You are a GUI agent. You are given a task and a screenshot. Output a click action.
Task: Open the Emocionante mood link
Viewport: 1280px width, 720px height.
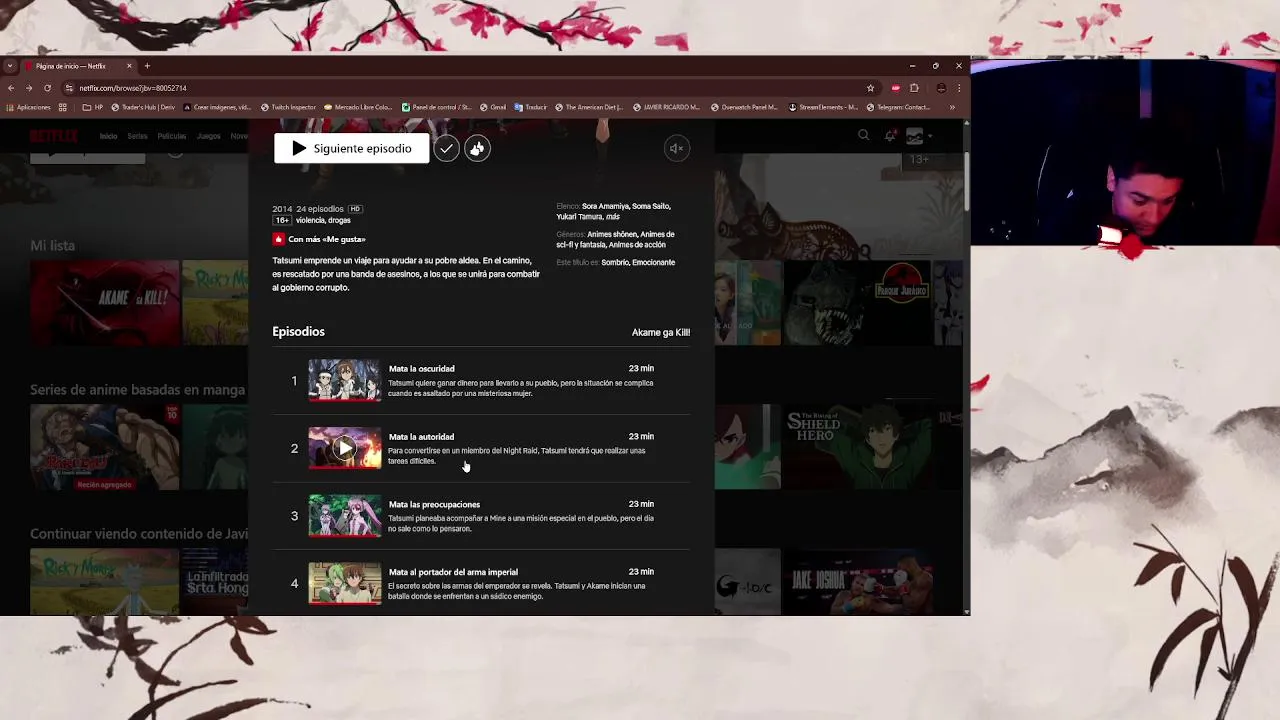click(653, 262)
